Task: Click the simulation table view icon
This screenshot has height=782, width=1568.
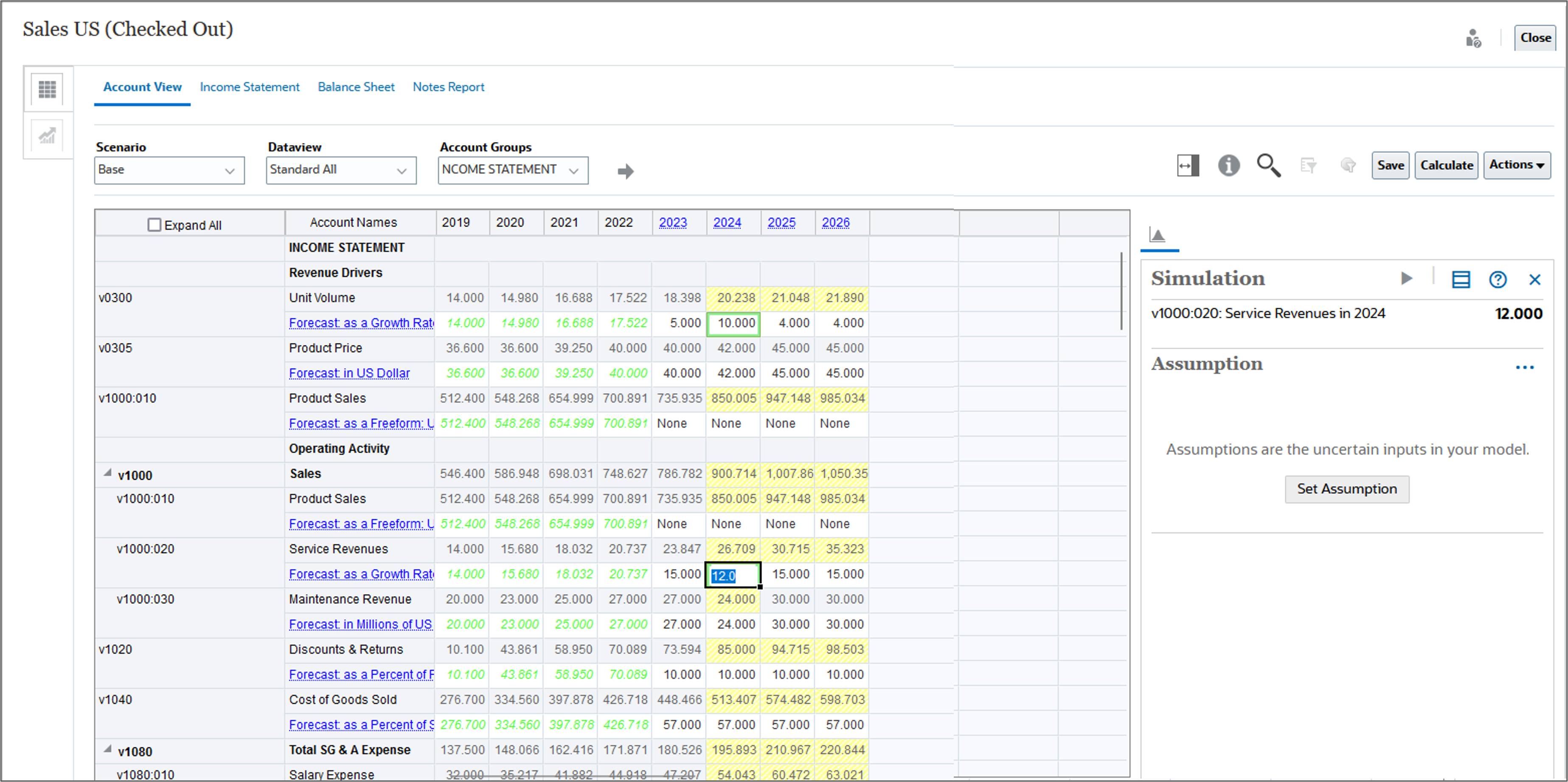Action: tap(1461, 279)
